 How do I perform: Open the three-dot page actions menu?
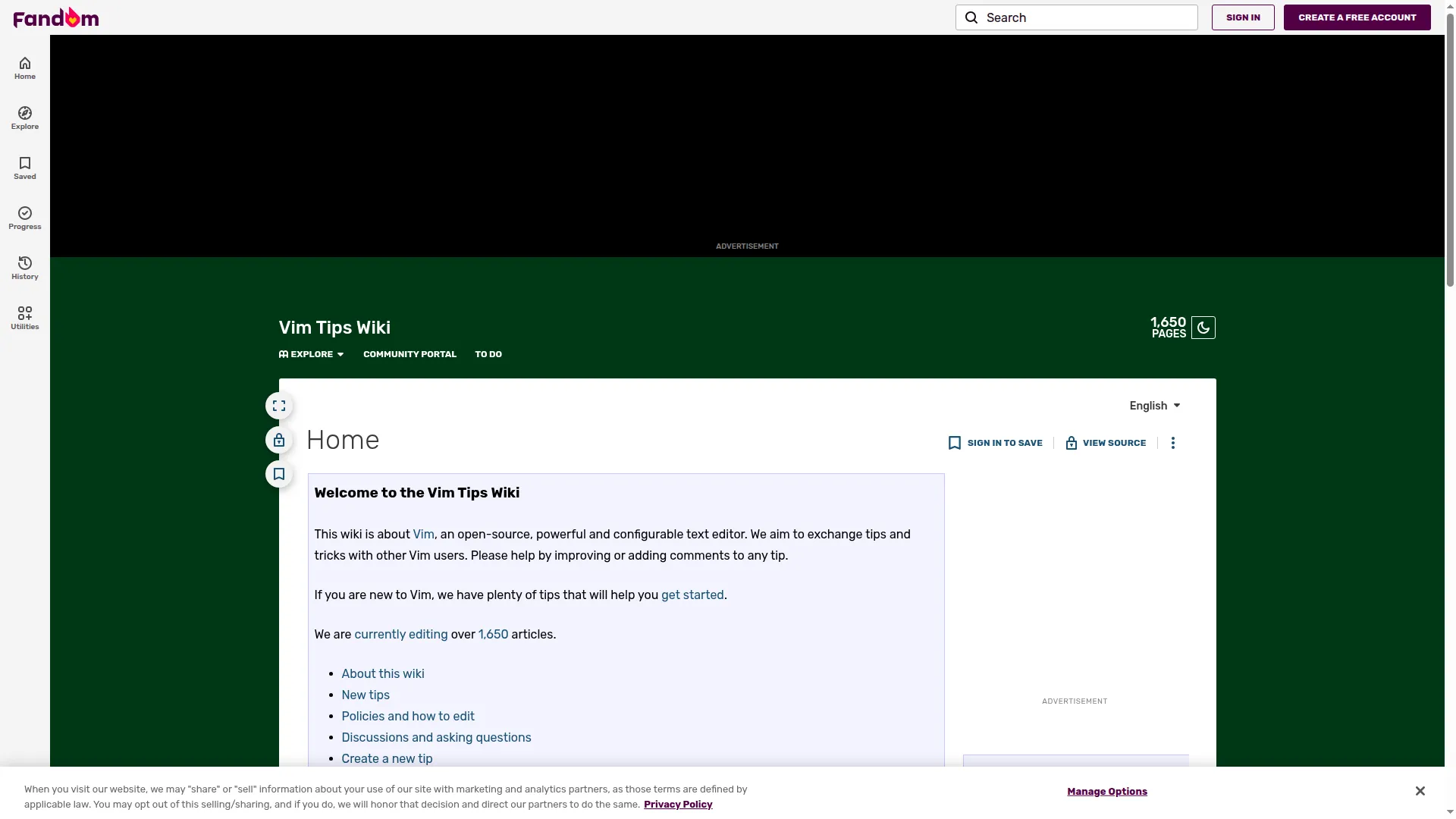point(1173,443)
